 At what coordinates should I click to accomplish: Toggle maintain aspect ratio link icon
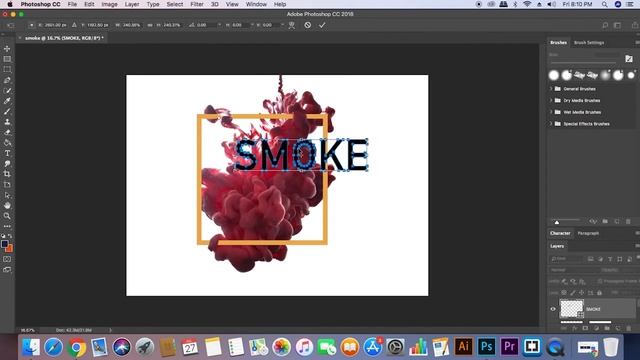pos(150,25)
